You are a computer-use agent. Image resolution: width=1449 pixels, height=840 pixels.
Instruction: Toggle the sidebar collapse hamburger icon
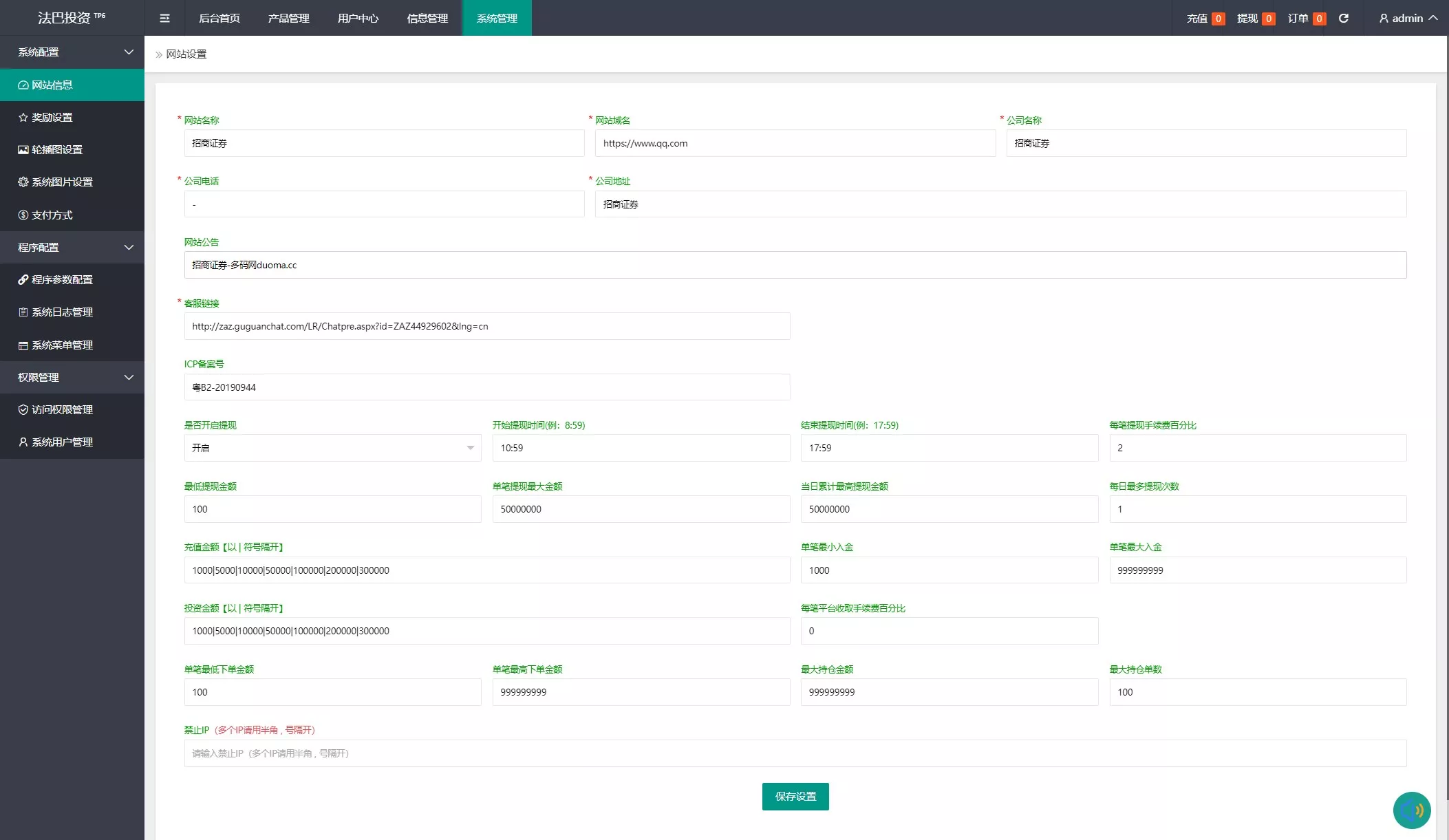[164, 18]
